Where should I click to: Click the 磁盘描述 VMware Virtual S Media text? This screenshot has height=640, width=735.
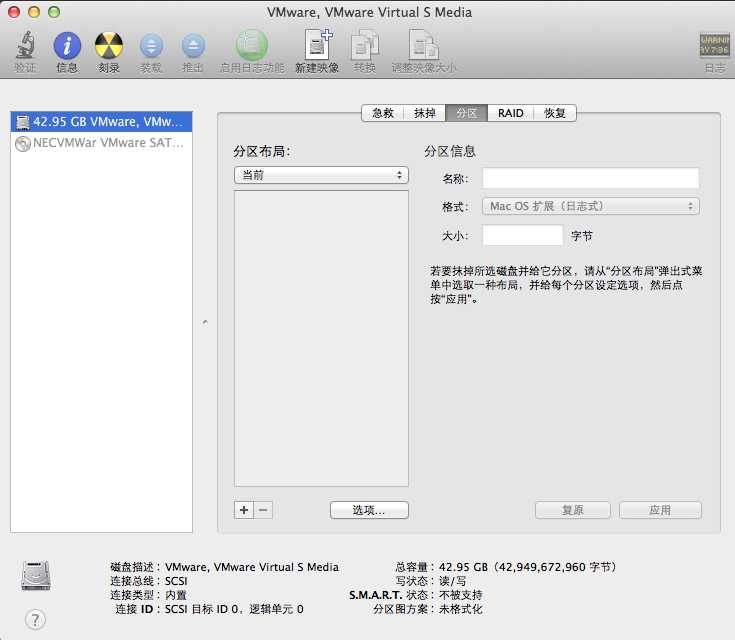225,567
